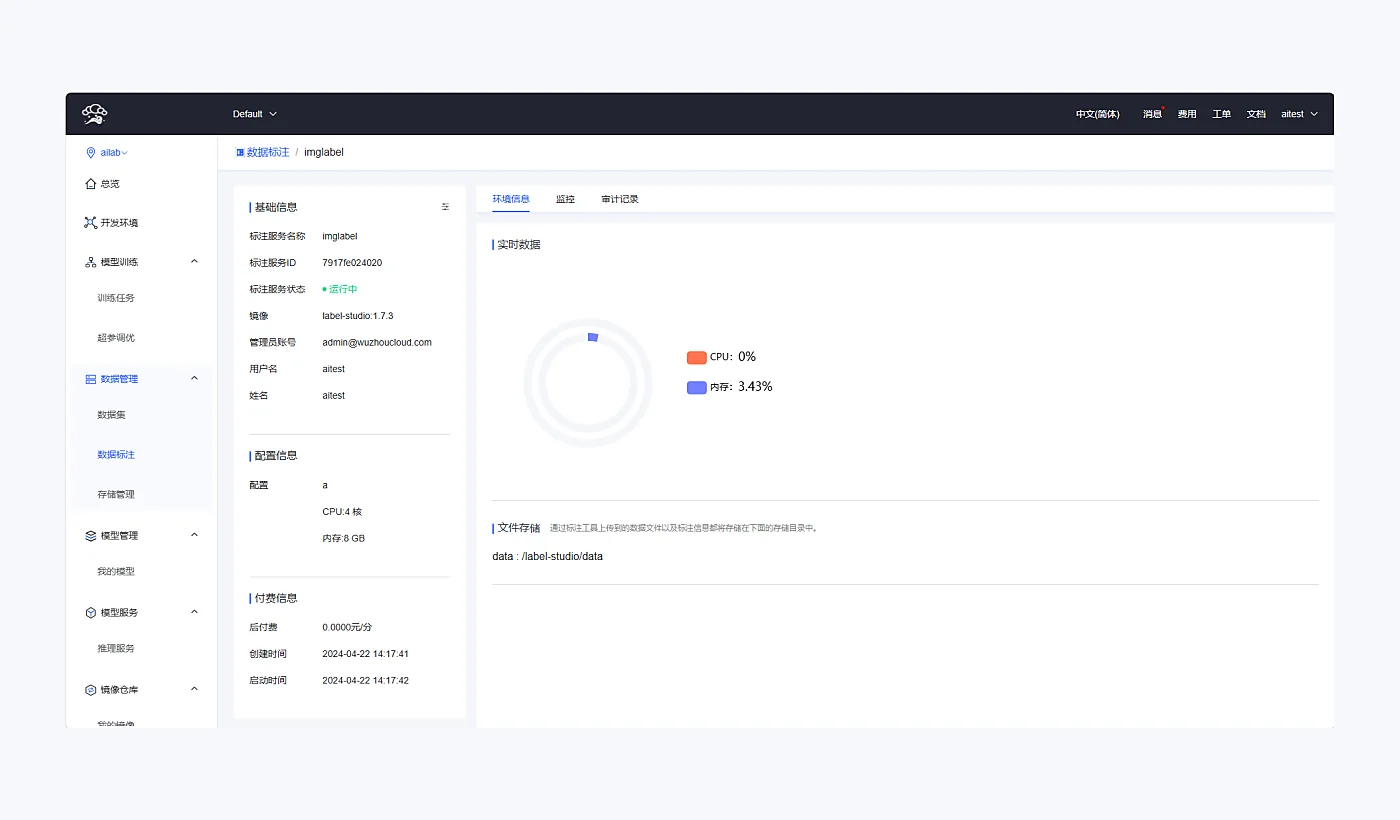1400x820 pixels.
Task: Select 数据标注 in the sidebar
Action: [116, 455]
